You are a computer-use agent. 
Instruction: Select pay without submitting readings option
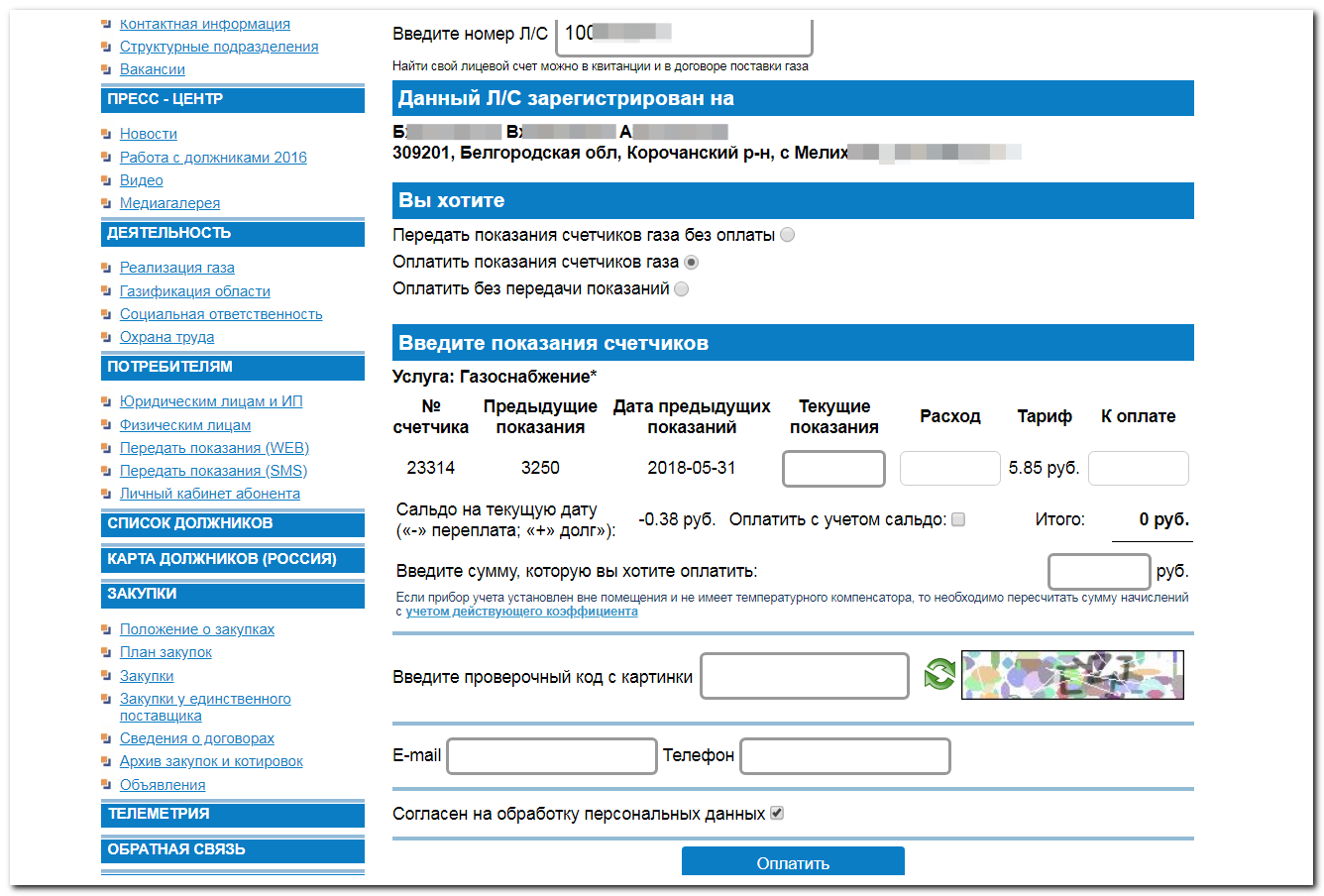[681, 288]
